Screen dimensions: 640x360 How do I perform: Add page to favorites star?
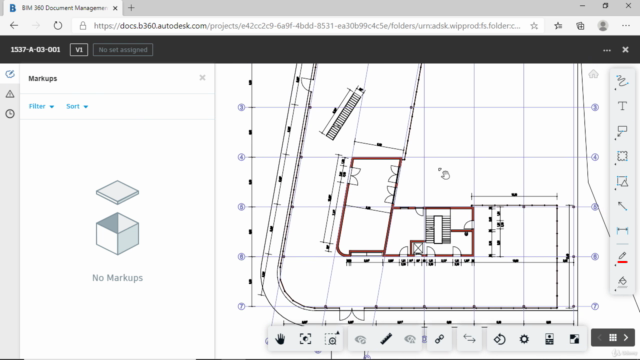click(x=534, y=26)
